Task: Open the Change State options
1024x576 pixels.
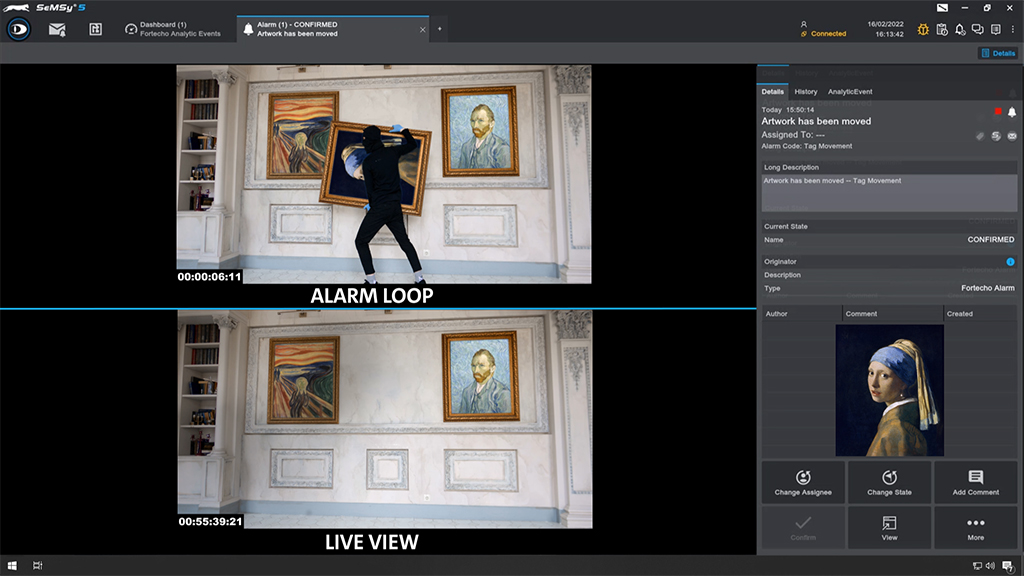Action: point(889,482)
